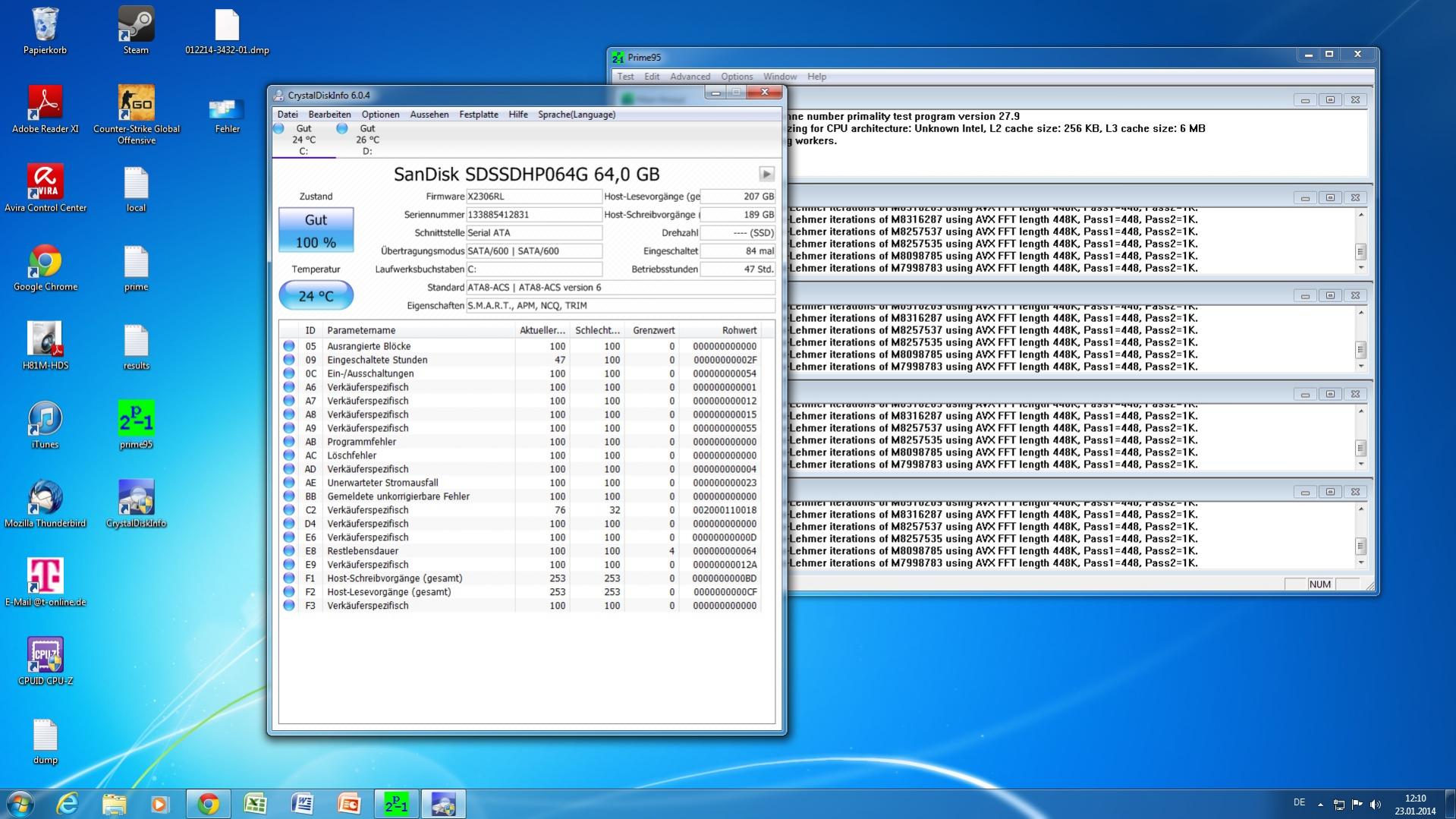Click Internet Explorer taskbar icon
1456x819 pixels.
tap(68, 804)
